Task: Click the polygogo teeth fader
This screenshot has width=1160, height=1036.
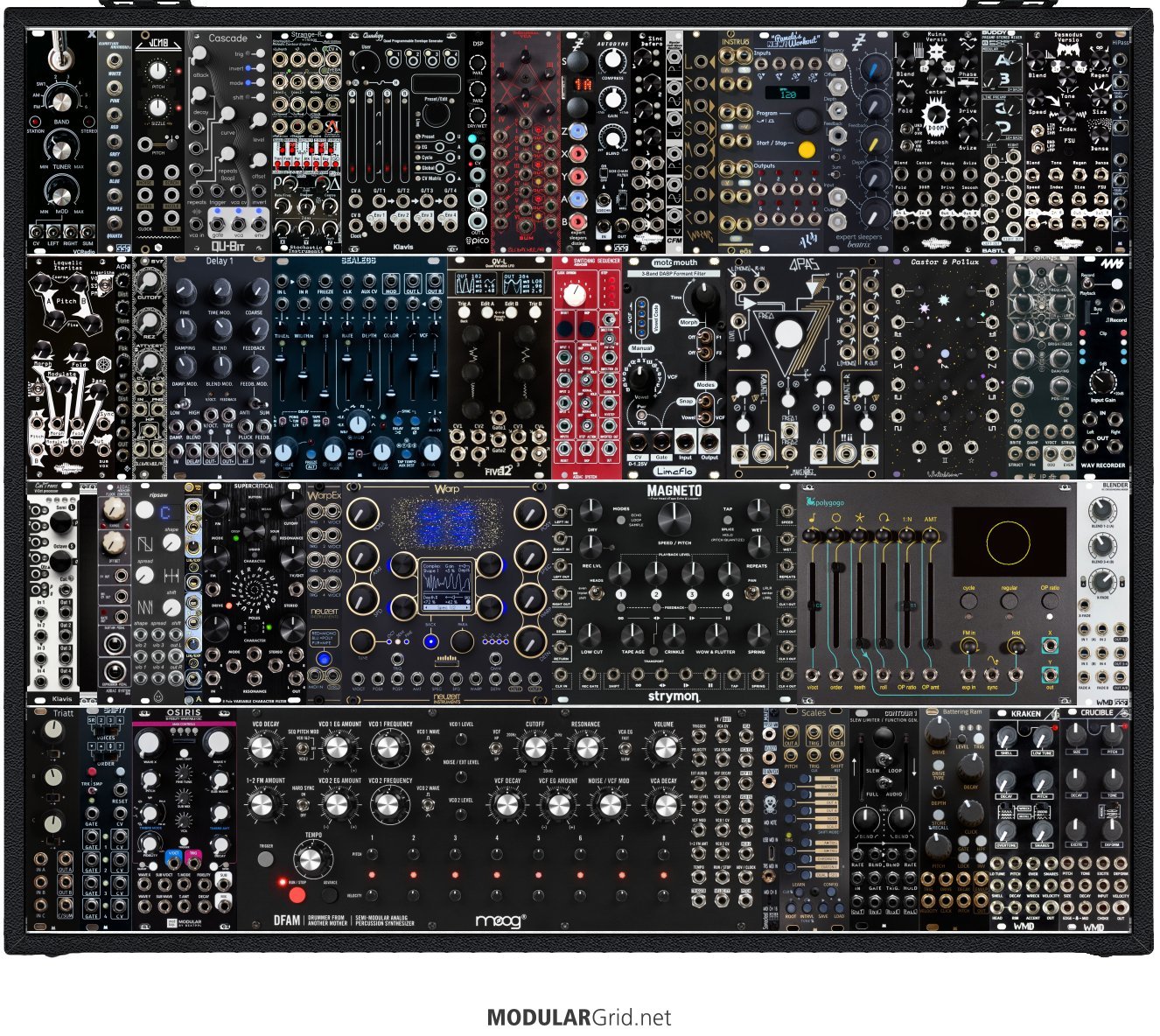Action: [x=860, y=604]
